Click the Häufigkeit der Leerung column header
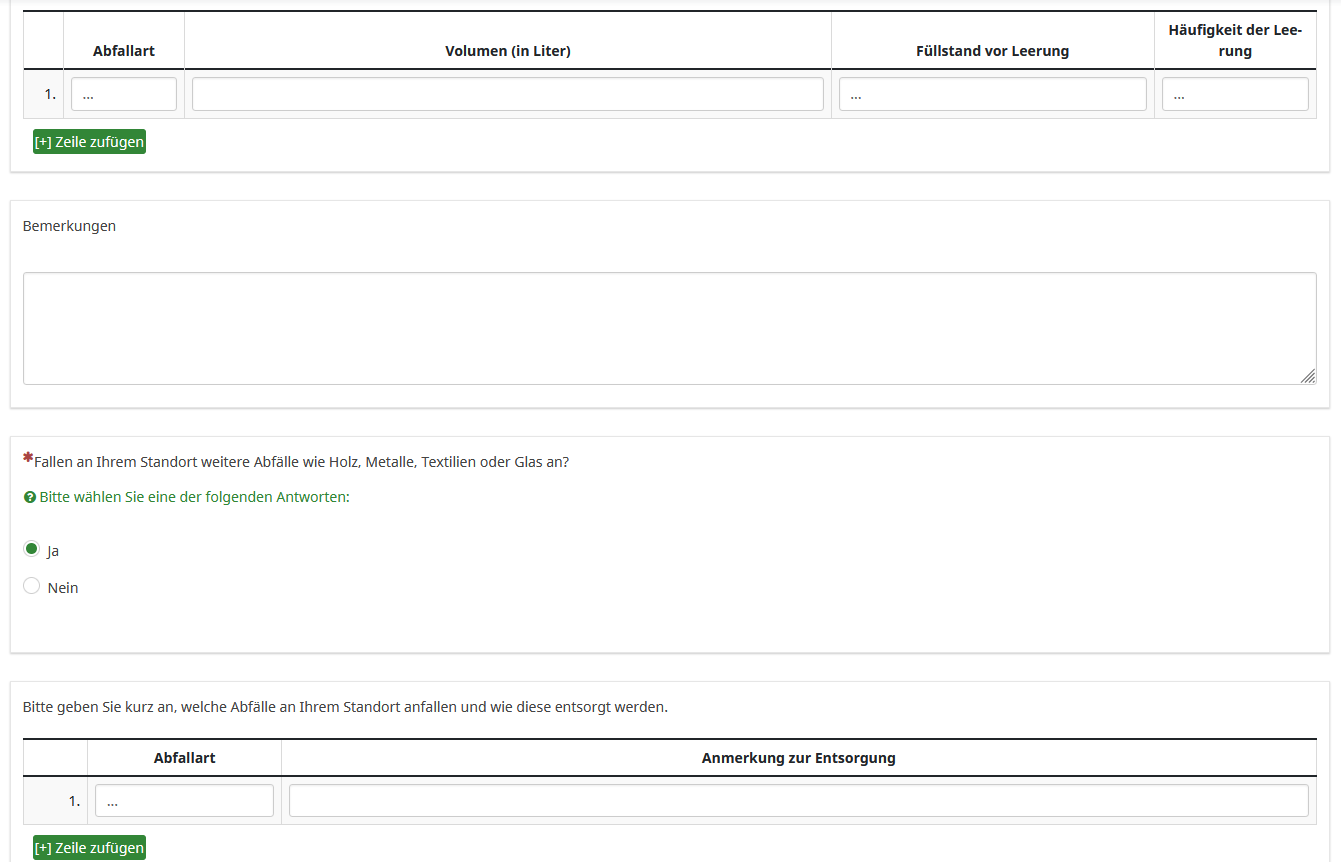 (x=1234, y=41)
